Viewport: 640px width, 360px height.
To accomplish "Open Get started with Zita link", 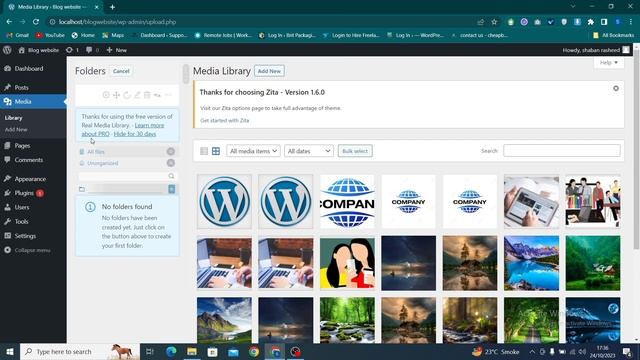I will click(x=224, y=120).
